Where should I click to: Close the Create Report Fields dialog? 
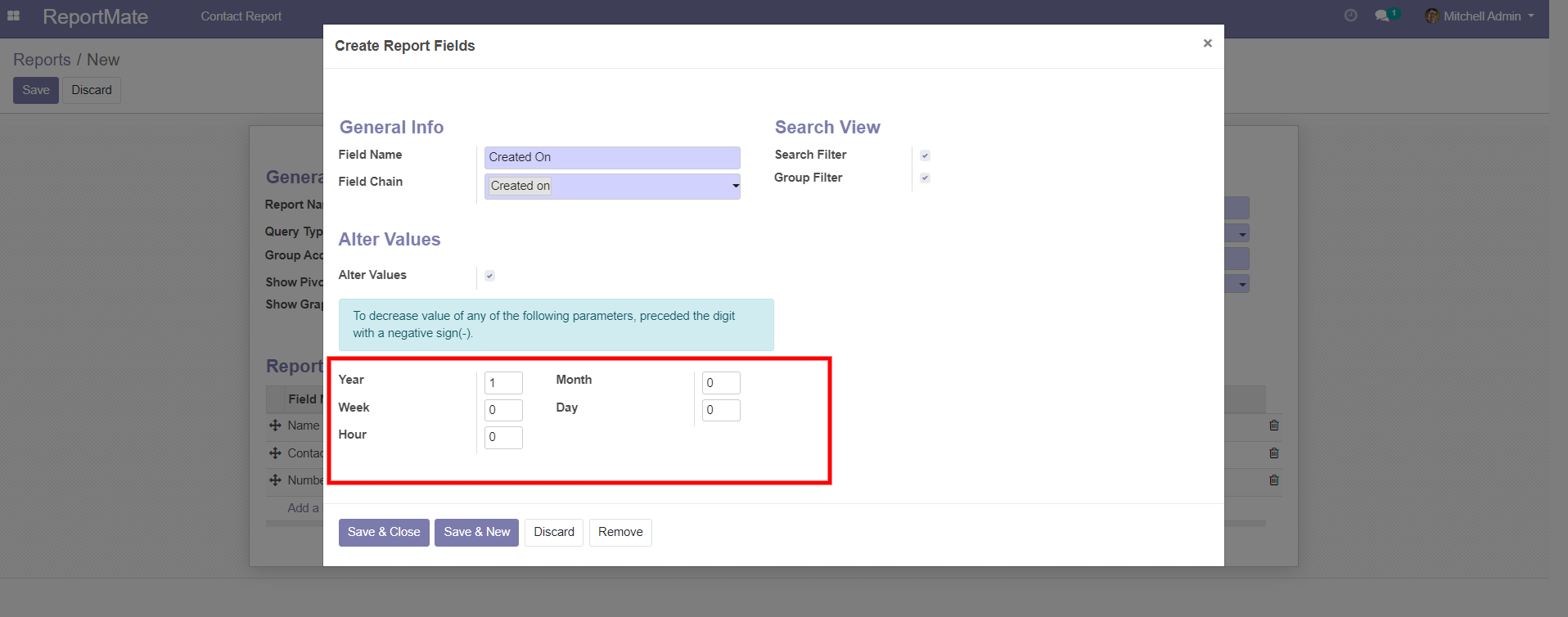[x=1207, y=43]
